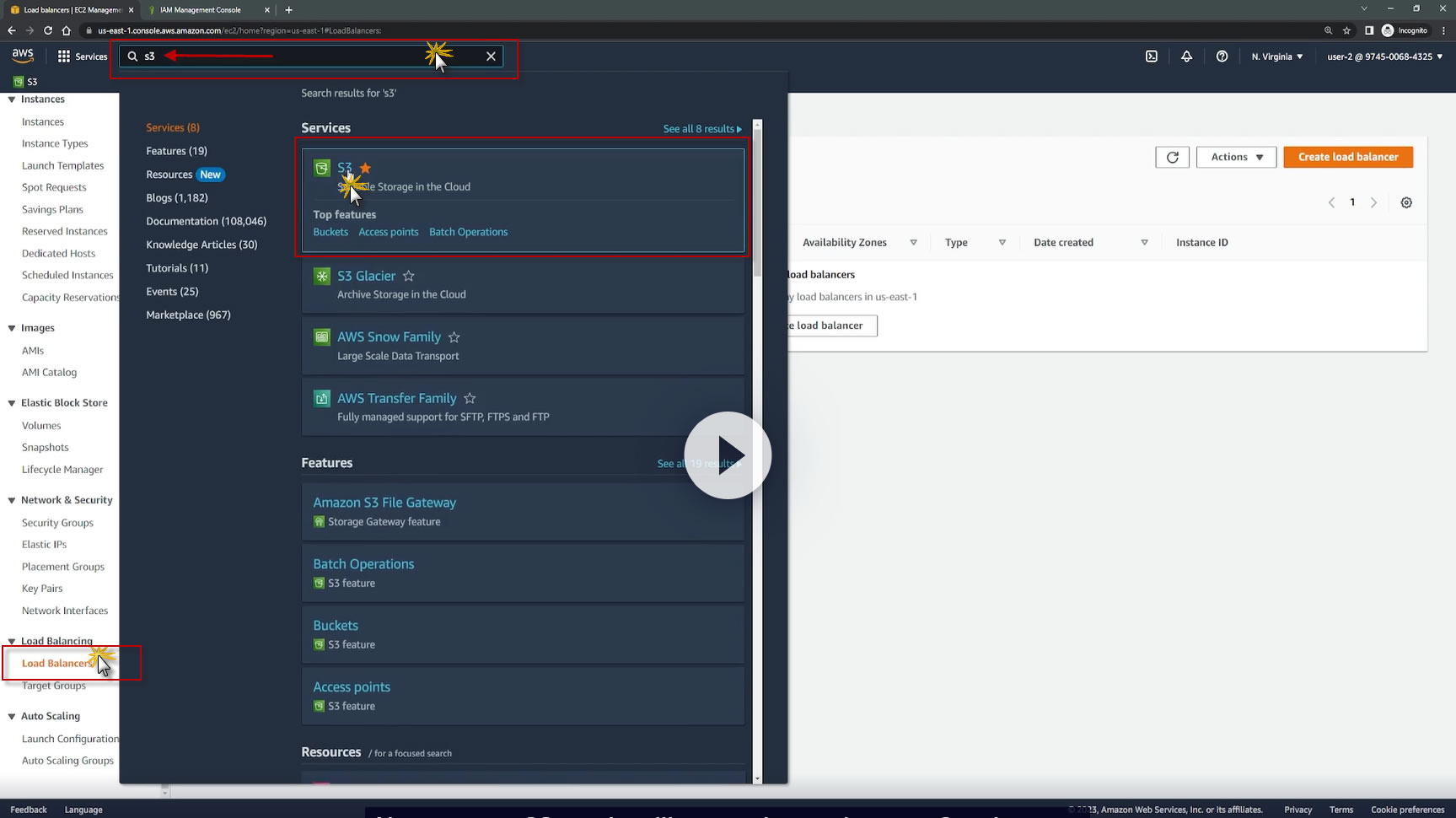Open table preferences gear icon
The width and height of the screenshot is (1456, 818).
(x=1406, y=202)
